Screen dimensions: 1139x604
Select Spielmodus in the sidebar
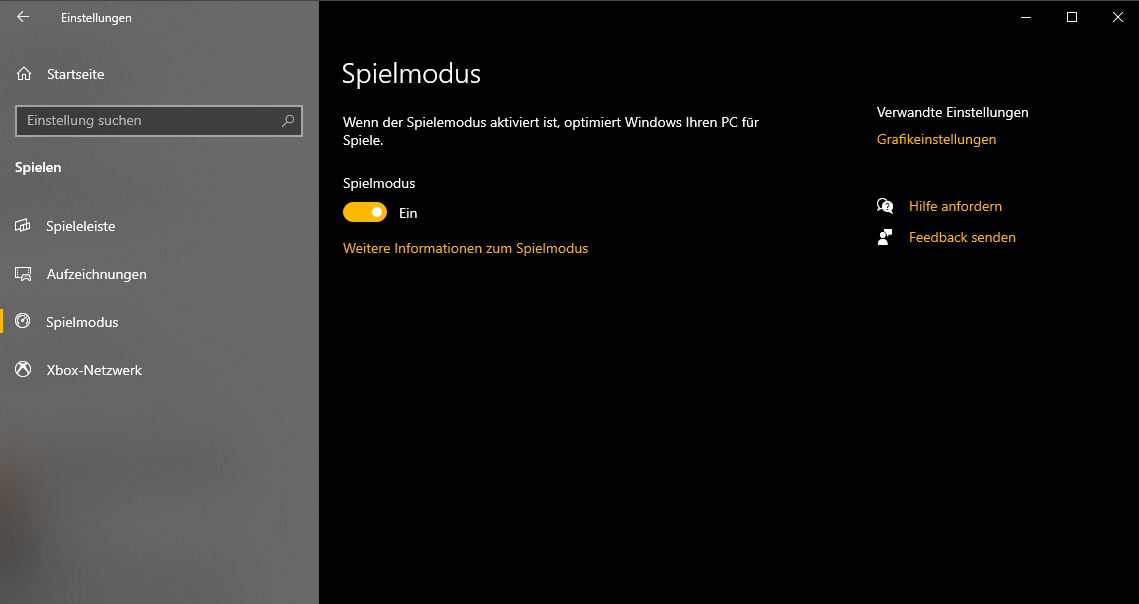pos(82,322)
